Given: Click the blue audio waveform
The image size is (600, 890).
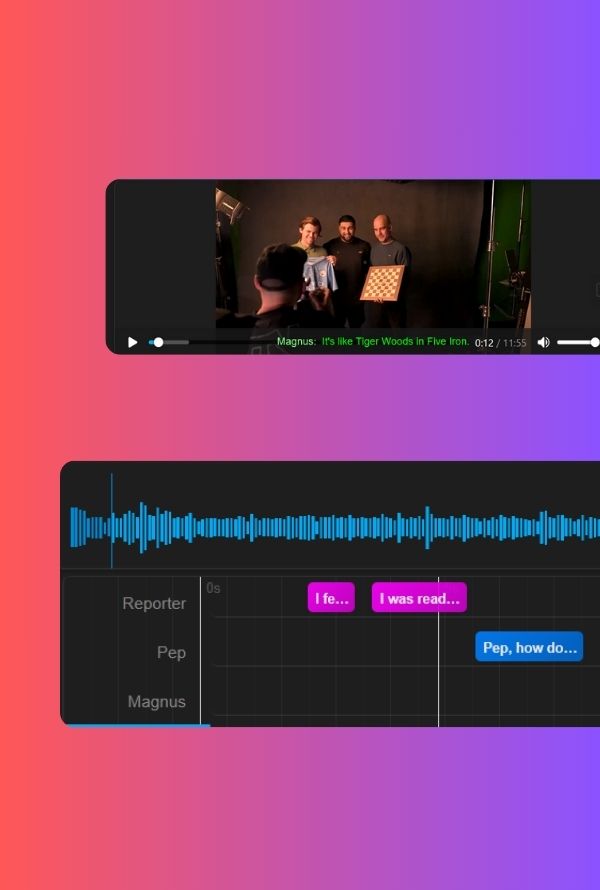Looking at the screenshot, I should click(350, 527).
